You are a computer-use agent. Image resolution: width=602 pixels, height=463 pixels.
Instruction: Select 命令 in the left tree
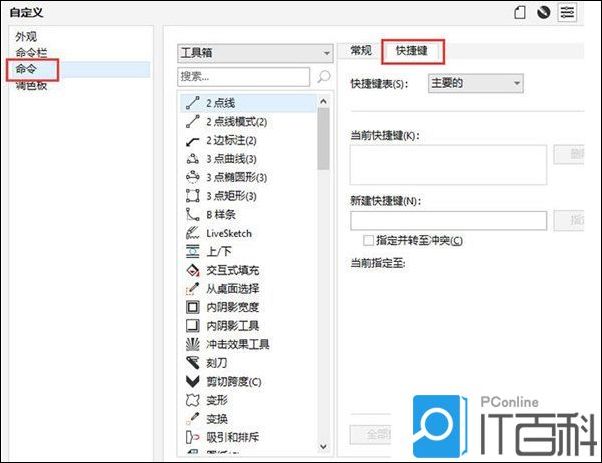click(26, 69)
